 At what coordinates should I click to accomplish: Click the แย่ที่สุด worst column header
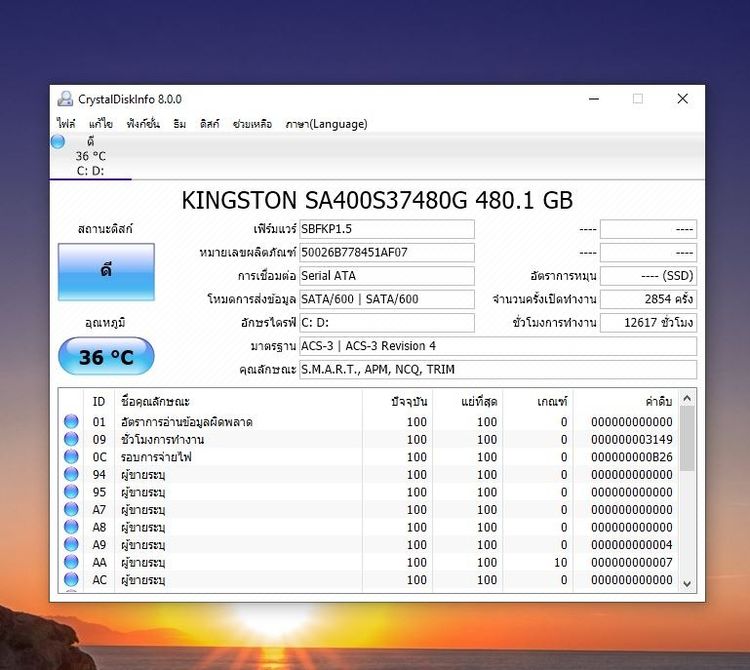click(467, 402)
